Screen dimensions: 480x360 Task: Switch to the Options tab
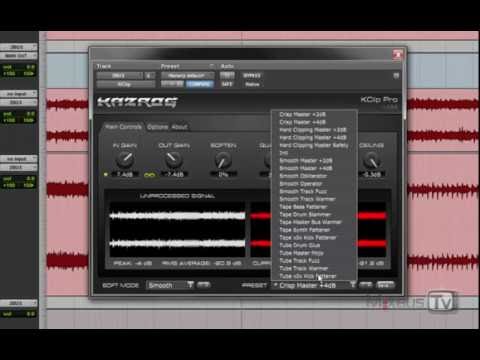coord(158,127)
